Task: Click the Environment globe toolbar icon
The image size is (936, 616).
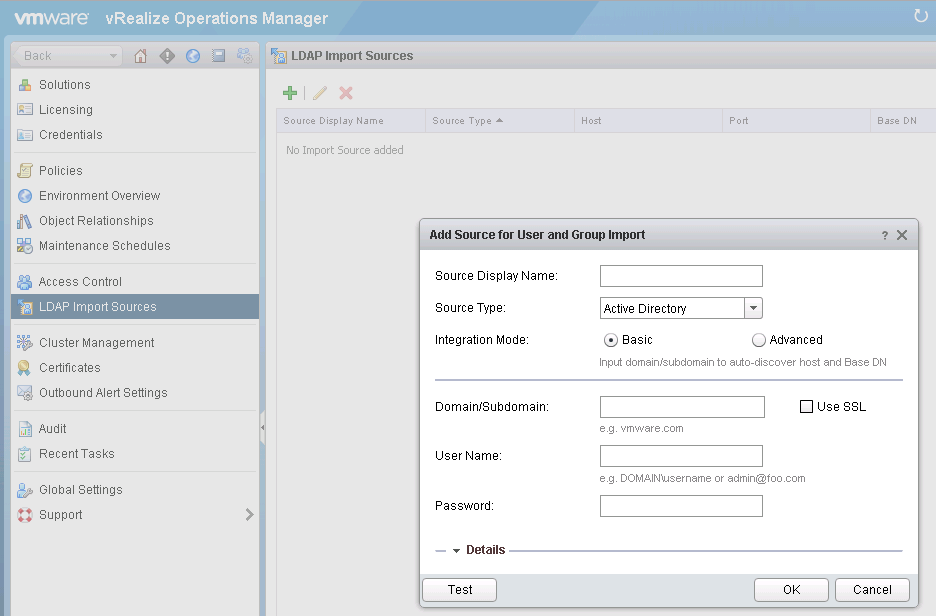Action: [x=193, y=56]
